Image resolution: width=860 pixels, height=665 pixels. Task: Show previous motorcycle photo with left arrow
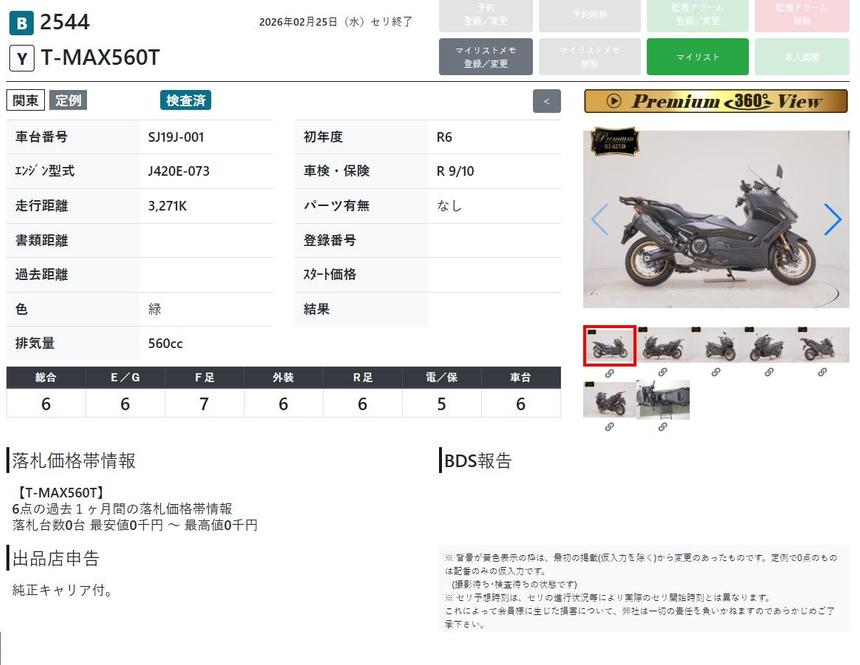(x=599, y=219)
